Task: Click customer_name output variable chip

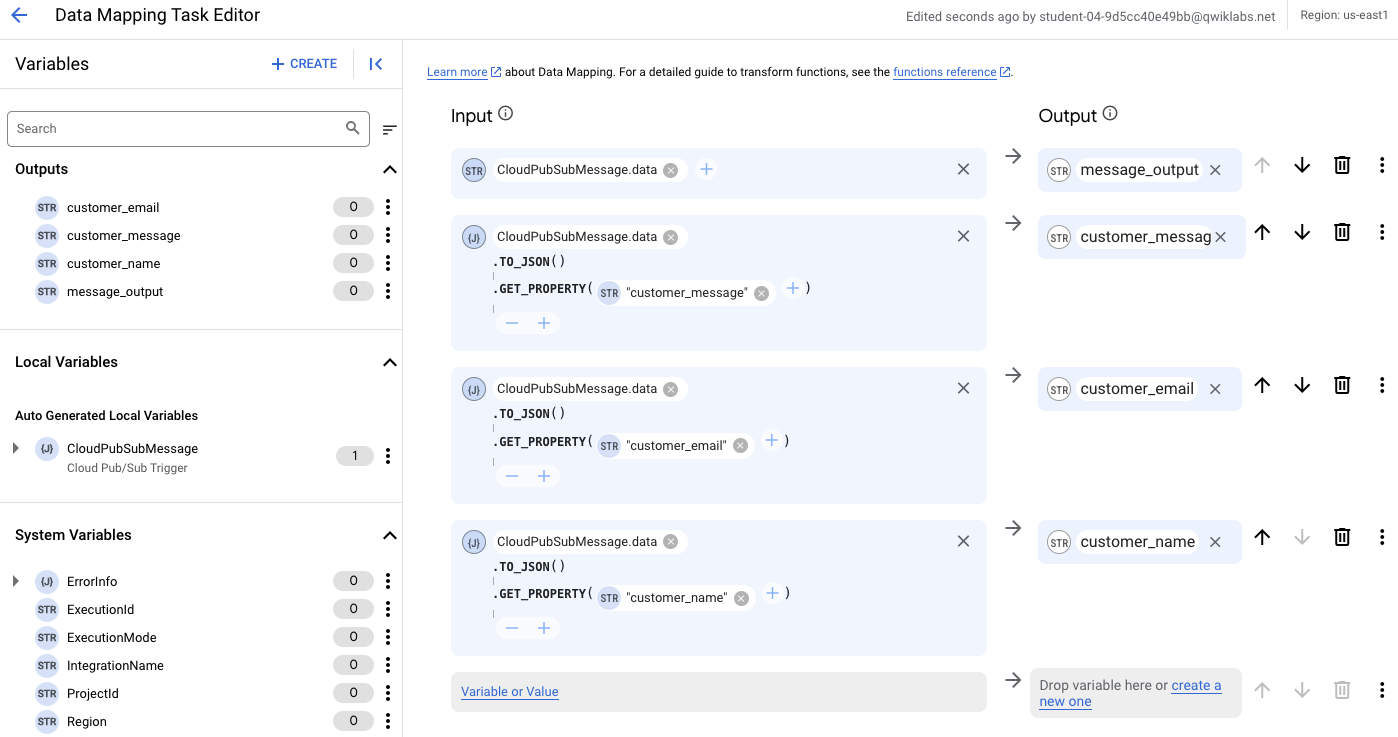Action: point(1137,542)
